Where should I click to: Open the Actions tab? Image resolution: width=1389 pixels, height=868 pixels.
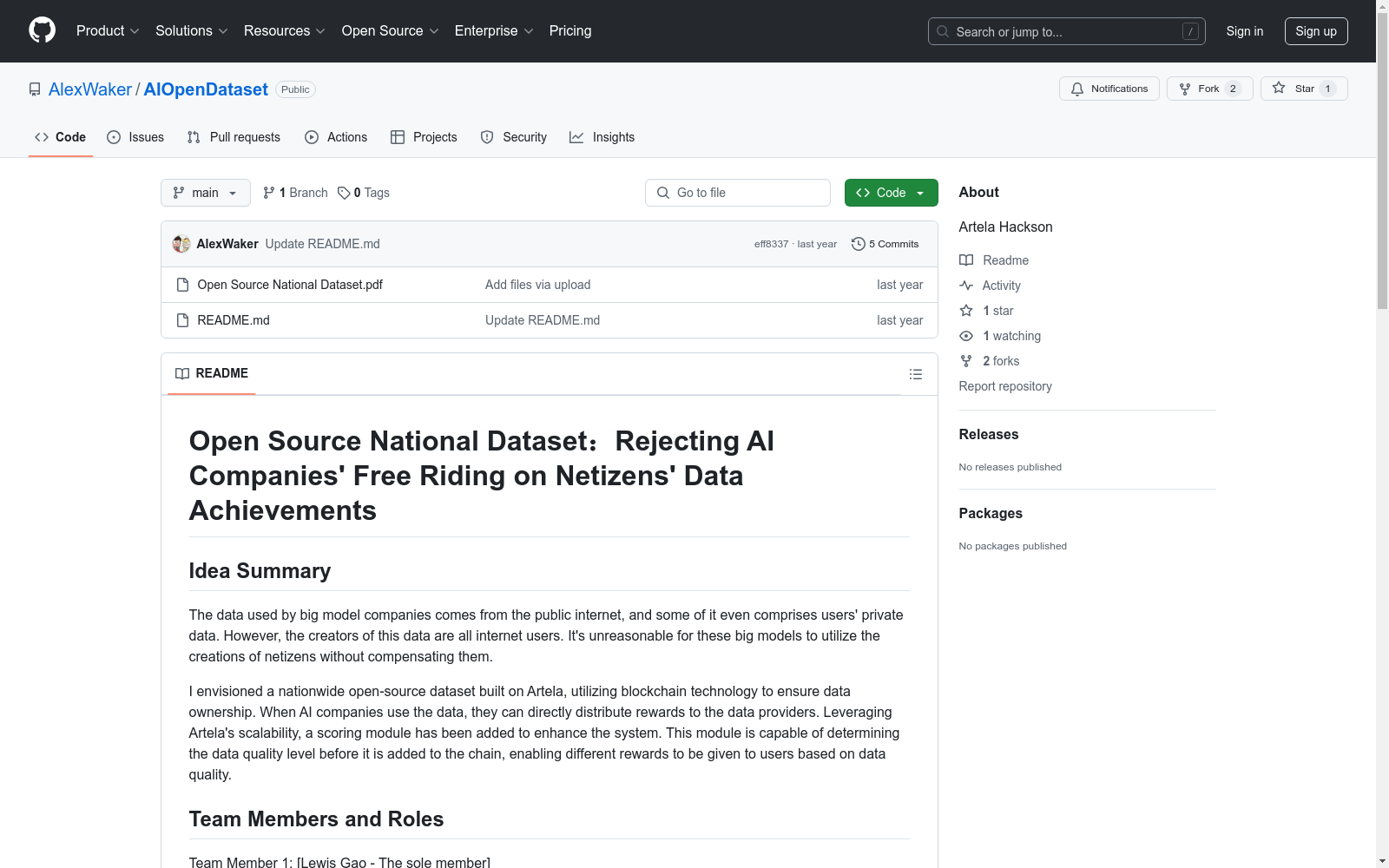pos(336,137)
